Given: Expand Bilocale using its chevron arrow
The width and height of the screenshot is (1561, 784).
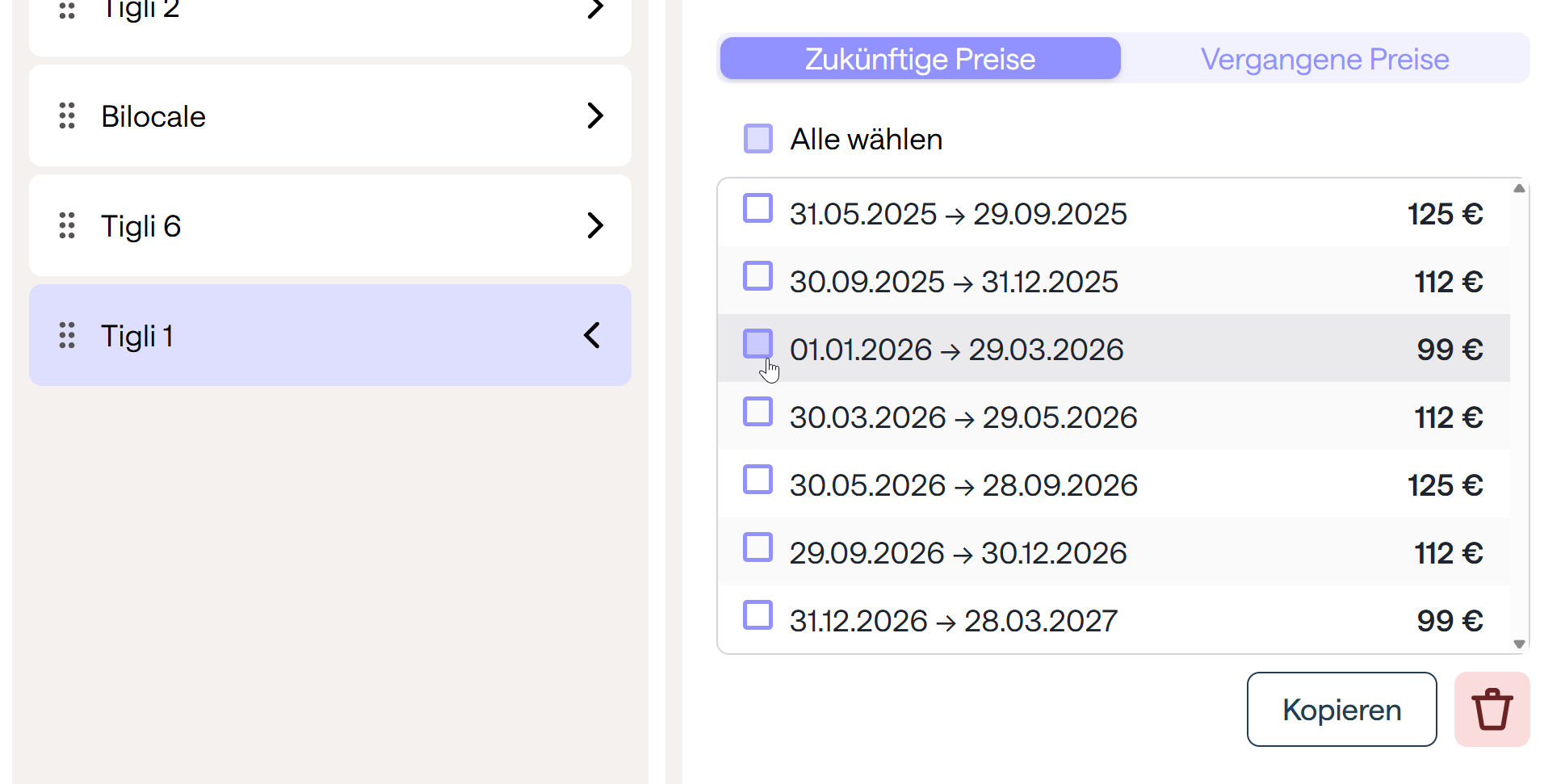Looking at the screenshot, I should (595, 115).
